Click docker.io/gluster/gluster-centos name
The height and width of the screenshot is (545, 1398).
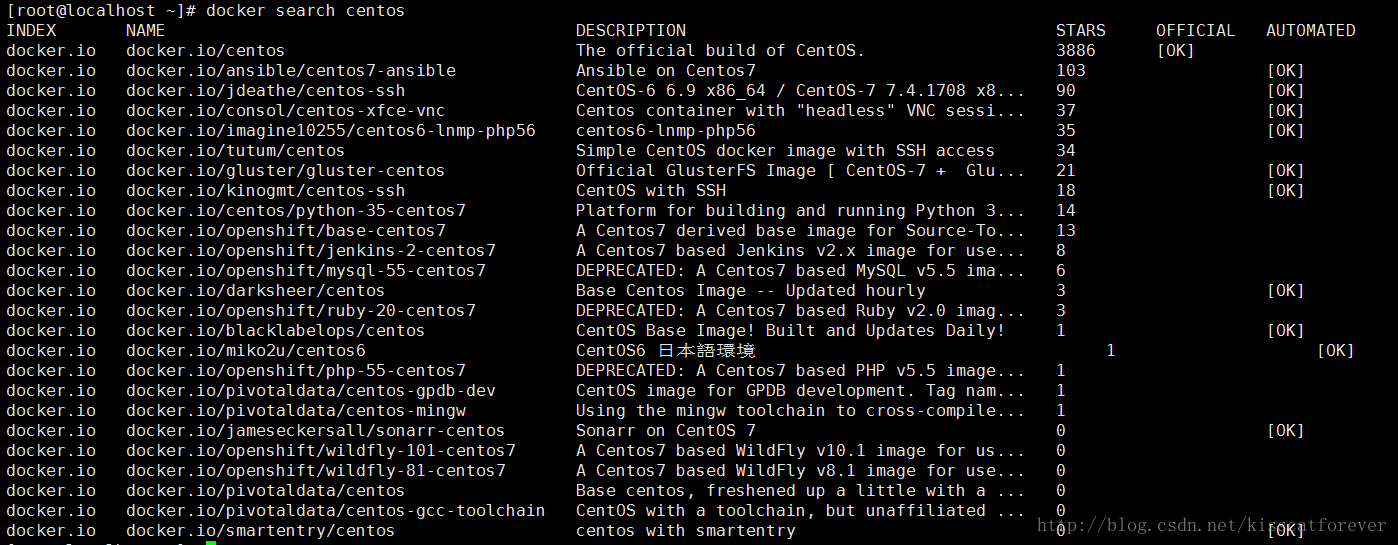point(286,170)
